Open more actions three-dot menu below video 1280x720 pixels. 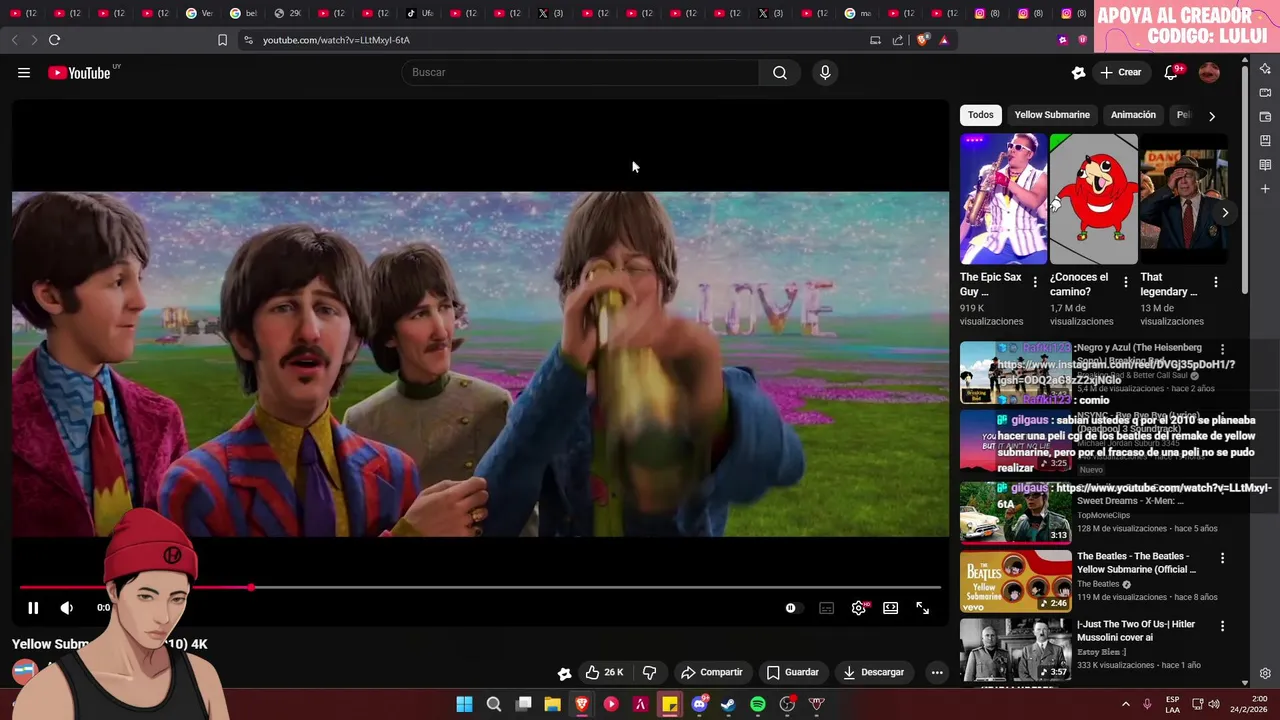click(x=937, y=672)
